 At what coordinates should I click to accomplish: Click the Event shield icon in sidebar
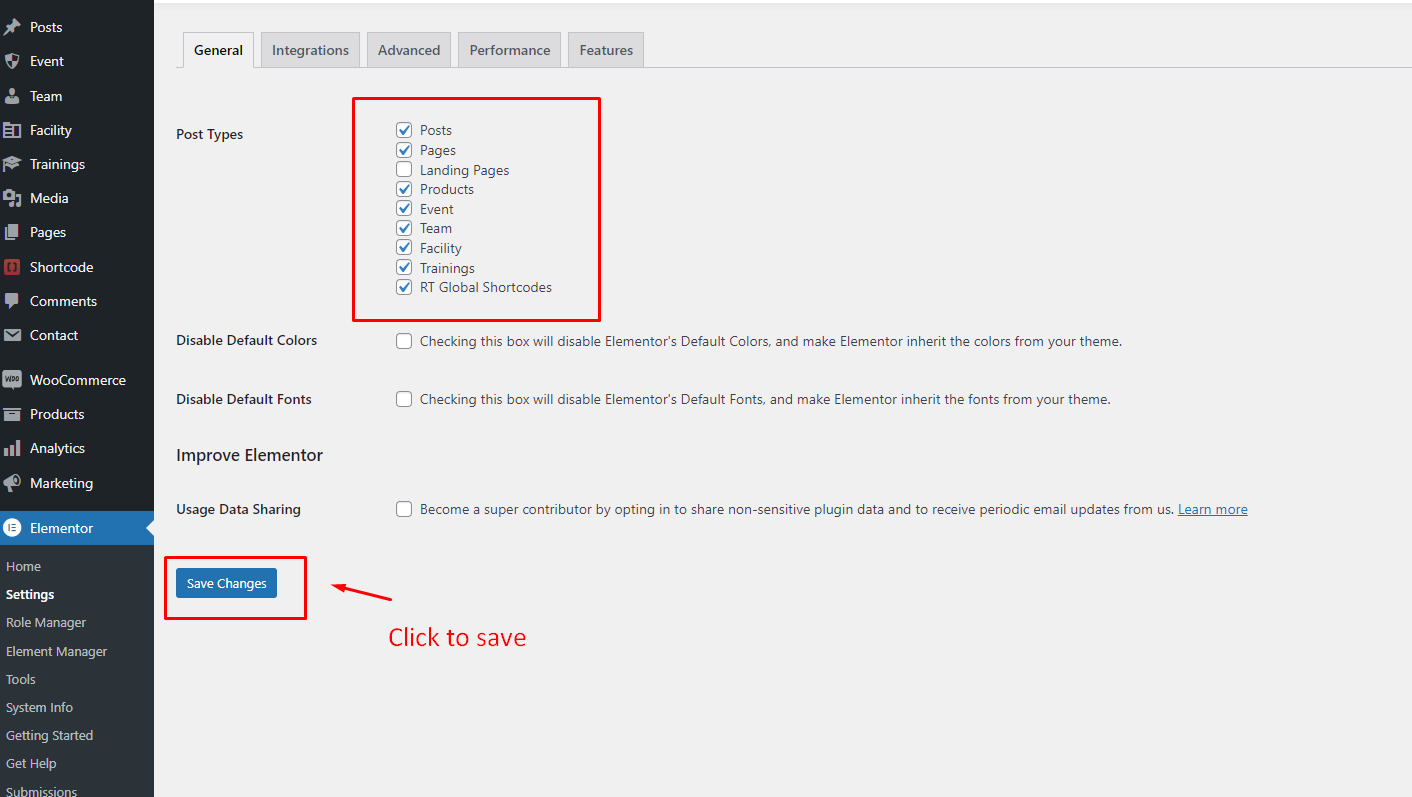(12, 61)
